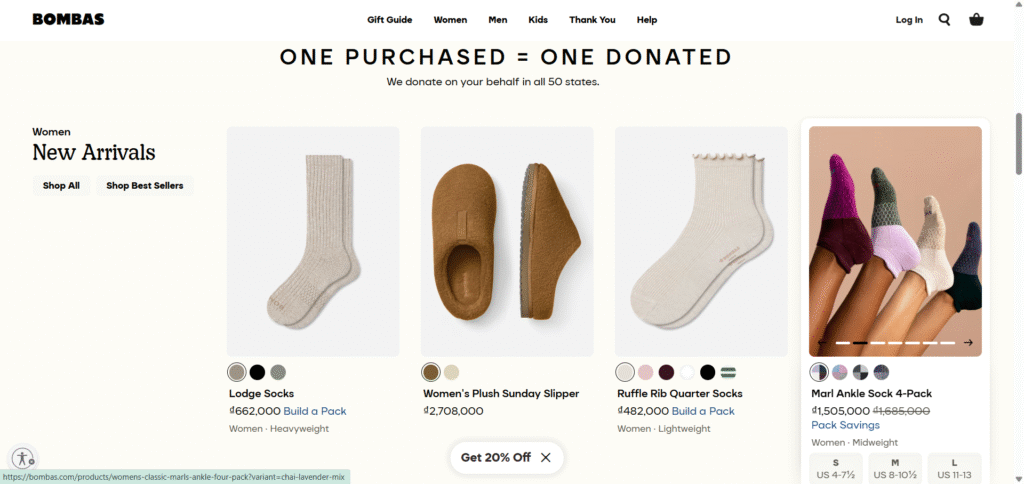Open the Gift Guide menu
1024x484 pixels.
tap(389, 19)
